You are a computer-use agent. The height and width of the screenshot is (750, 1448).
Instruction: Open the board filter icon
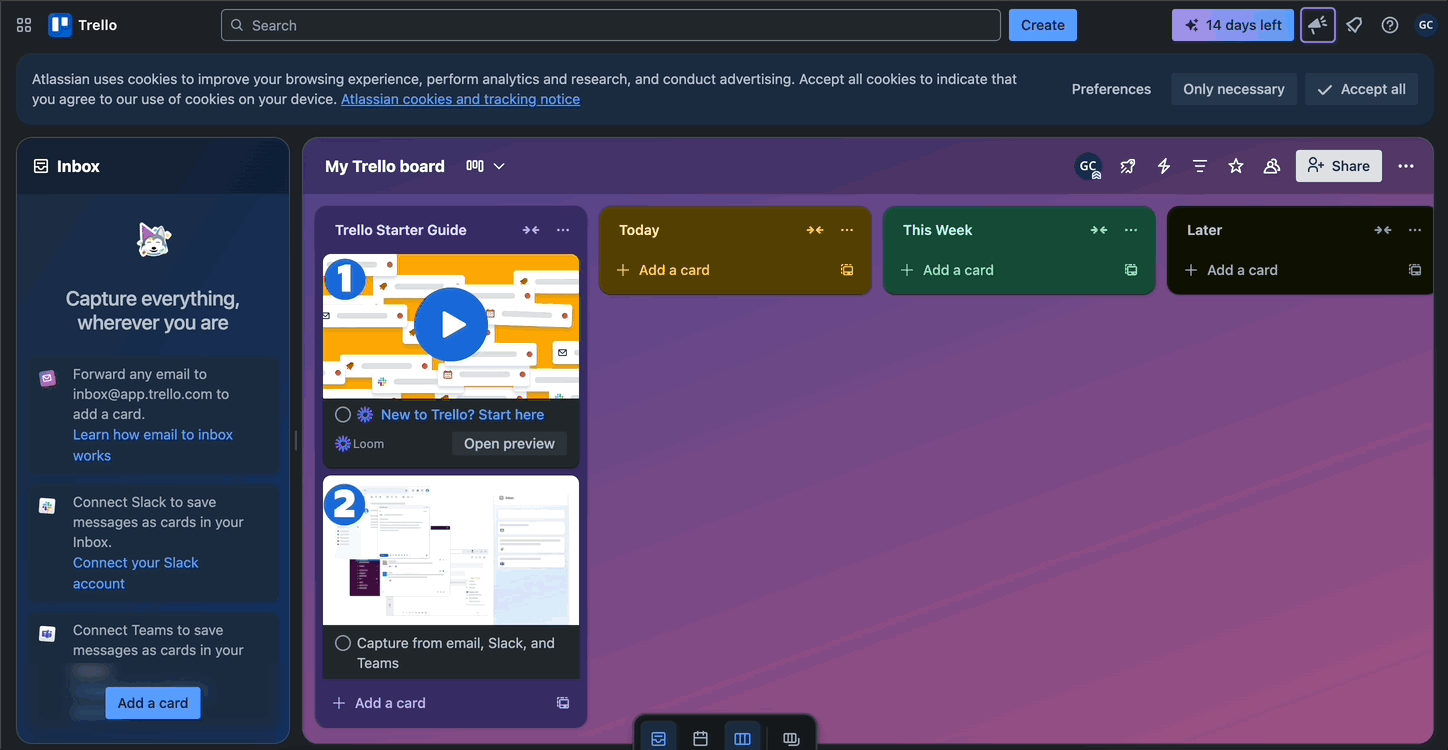click(x=1200, y=166)
